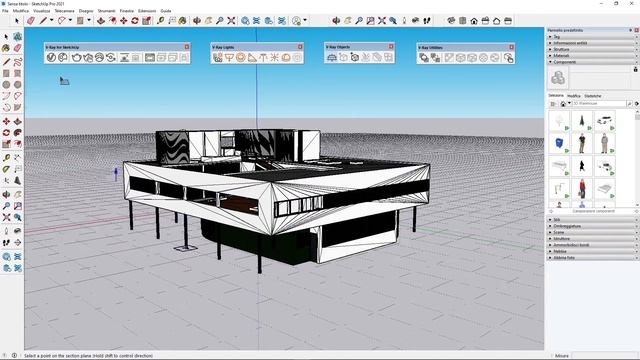The height and width of the screenshot is (360, 640).
Task: Expand the Stili panel
Action: pos(592,220)
